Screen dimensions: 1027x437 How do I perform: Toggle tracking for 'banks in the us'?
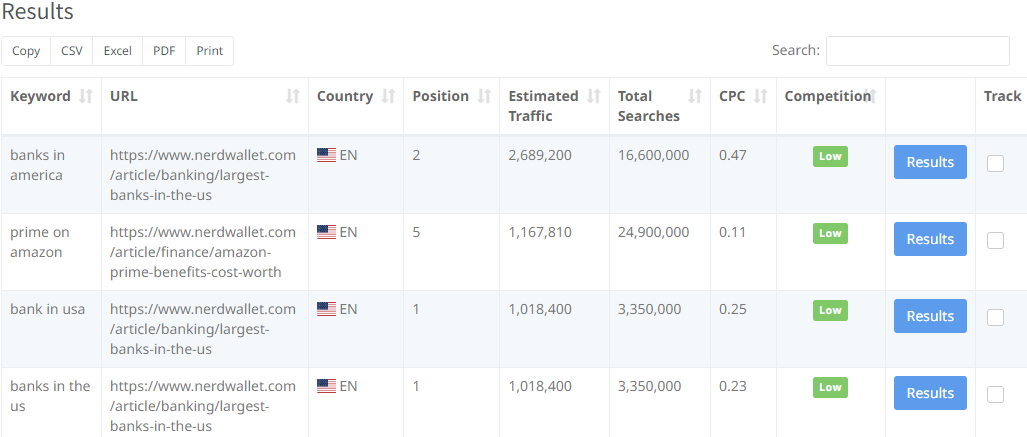point(995,394)
